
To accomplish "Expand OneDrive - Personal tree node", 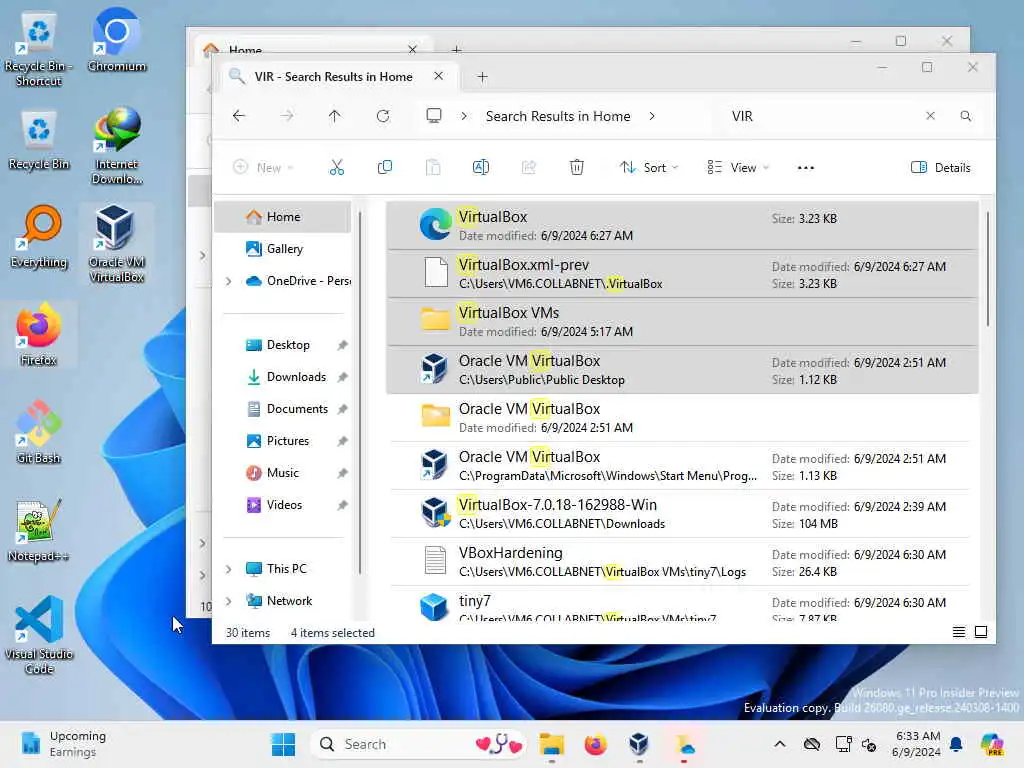I will pyautogui.click(x=229, y=281).
